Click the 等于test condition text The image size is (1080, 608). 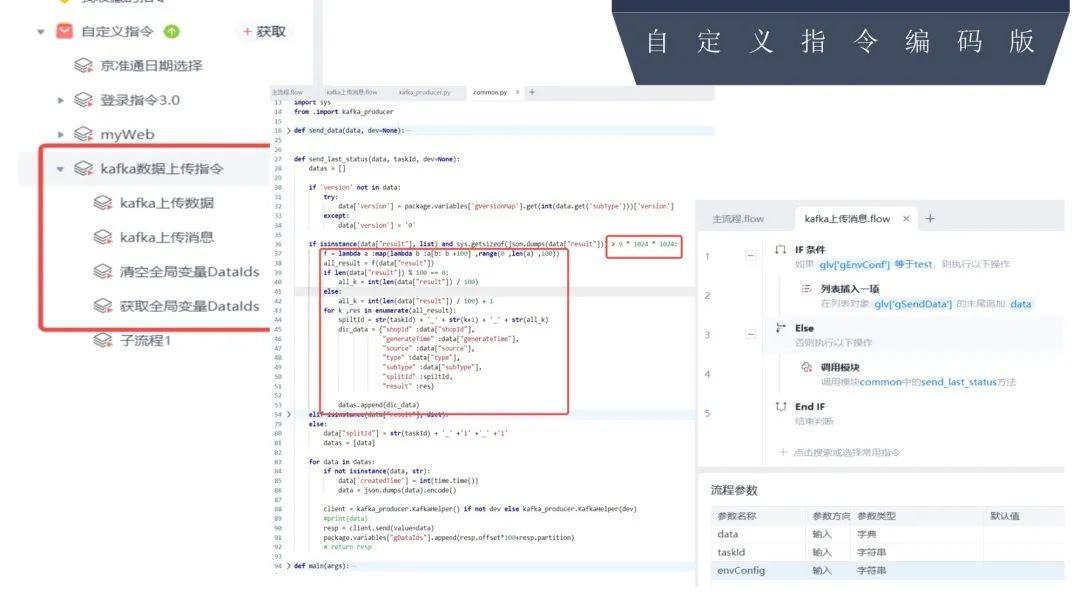click(x=913, y=264)
